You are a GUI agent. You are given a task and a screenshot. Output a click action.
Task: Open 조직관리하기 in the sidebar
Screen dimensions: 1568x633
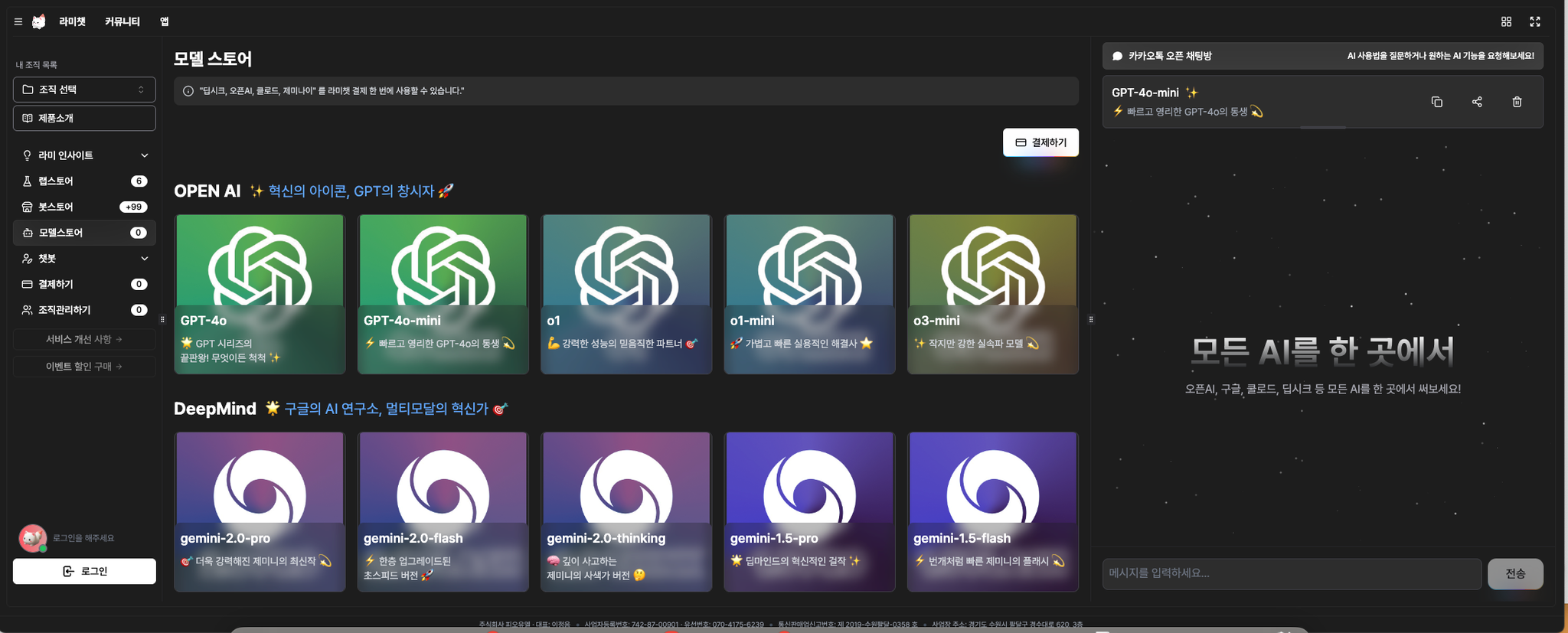pos(84,310)
